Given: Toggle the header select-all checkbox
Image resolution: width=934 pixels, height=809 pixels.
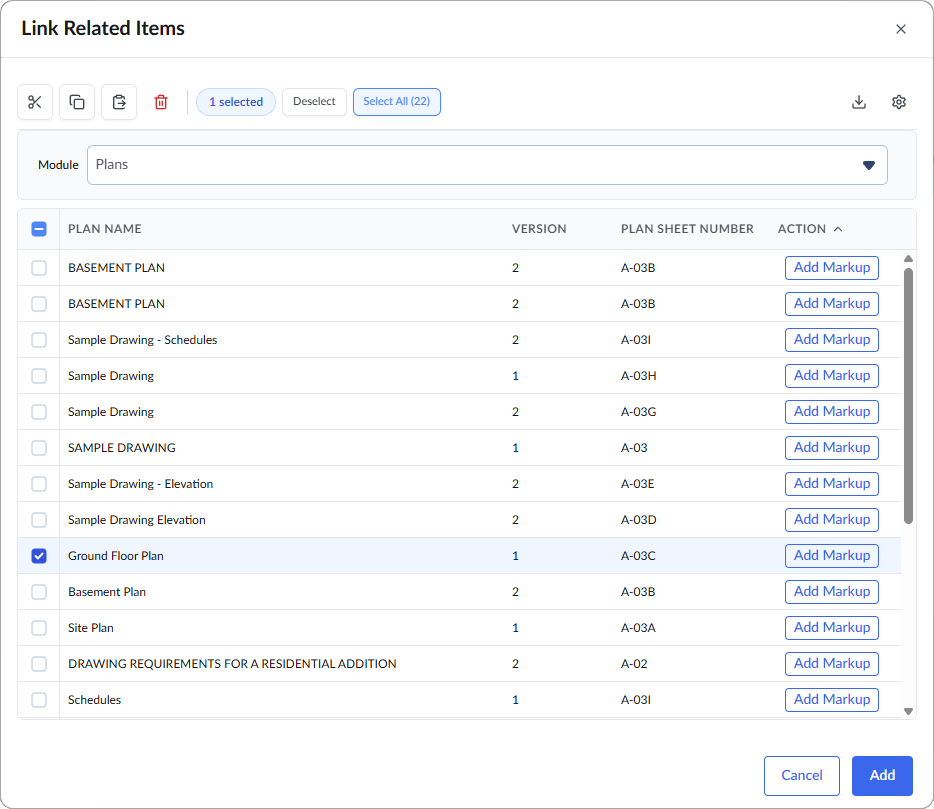Looking at the screenshot, I should [39, 229].
